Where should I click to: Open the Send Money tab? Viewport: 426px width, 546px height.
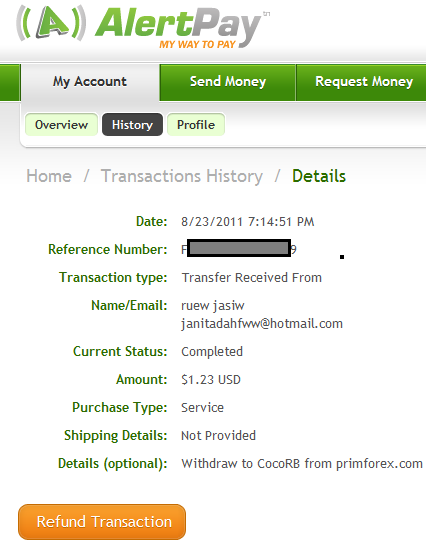tap(228, 82)
